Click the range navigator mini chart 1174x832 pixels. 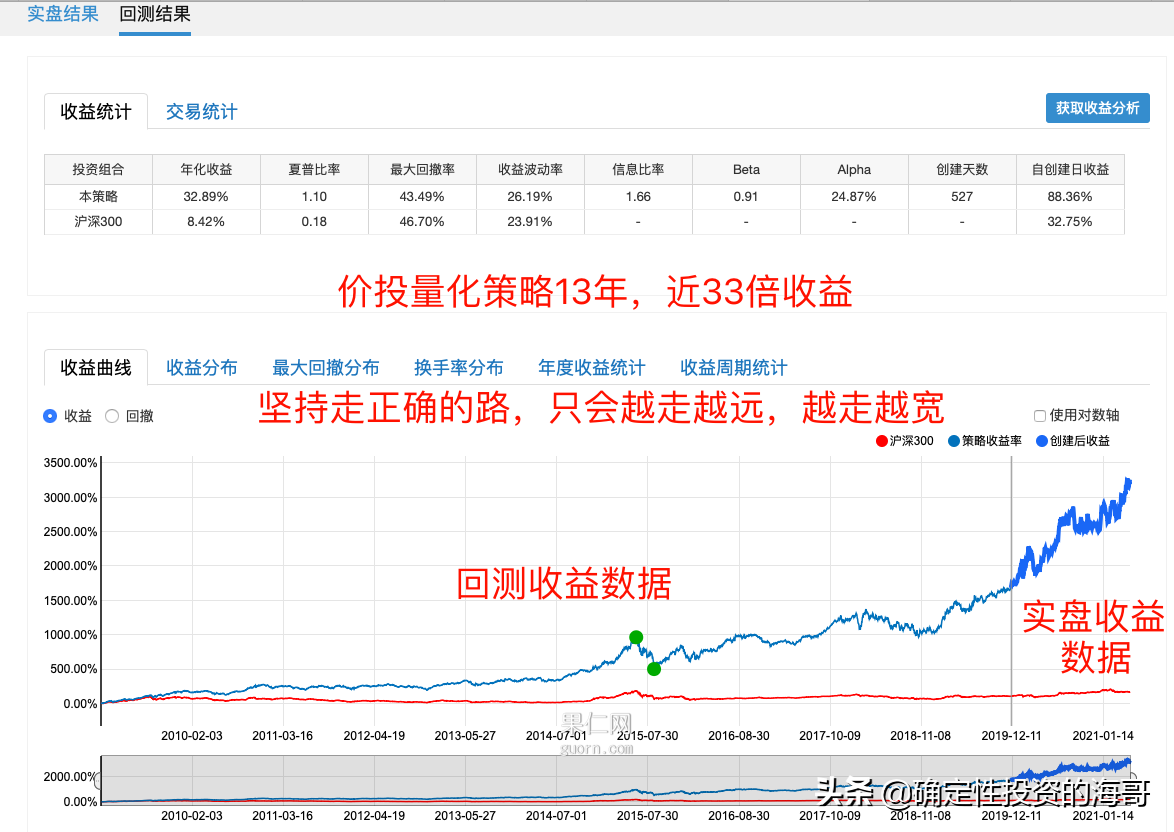tap(615, 780)
